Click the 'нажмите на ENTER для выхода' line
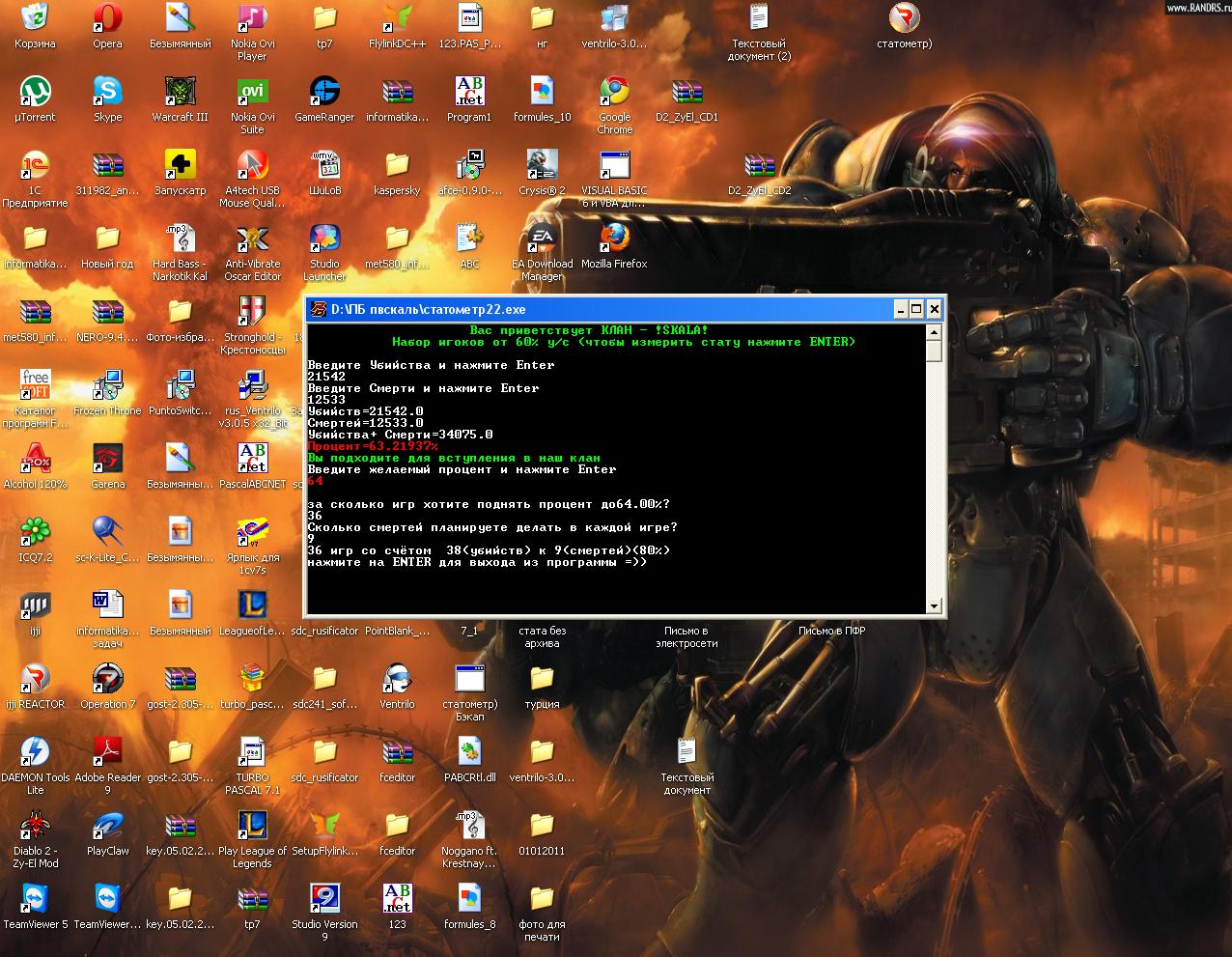Screen dimensions: 1232x957 pyautogui.click(x=477, y=562)
